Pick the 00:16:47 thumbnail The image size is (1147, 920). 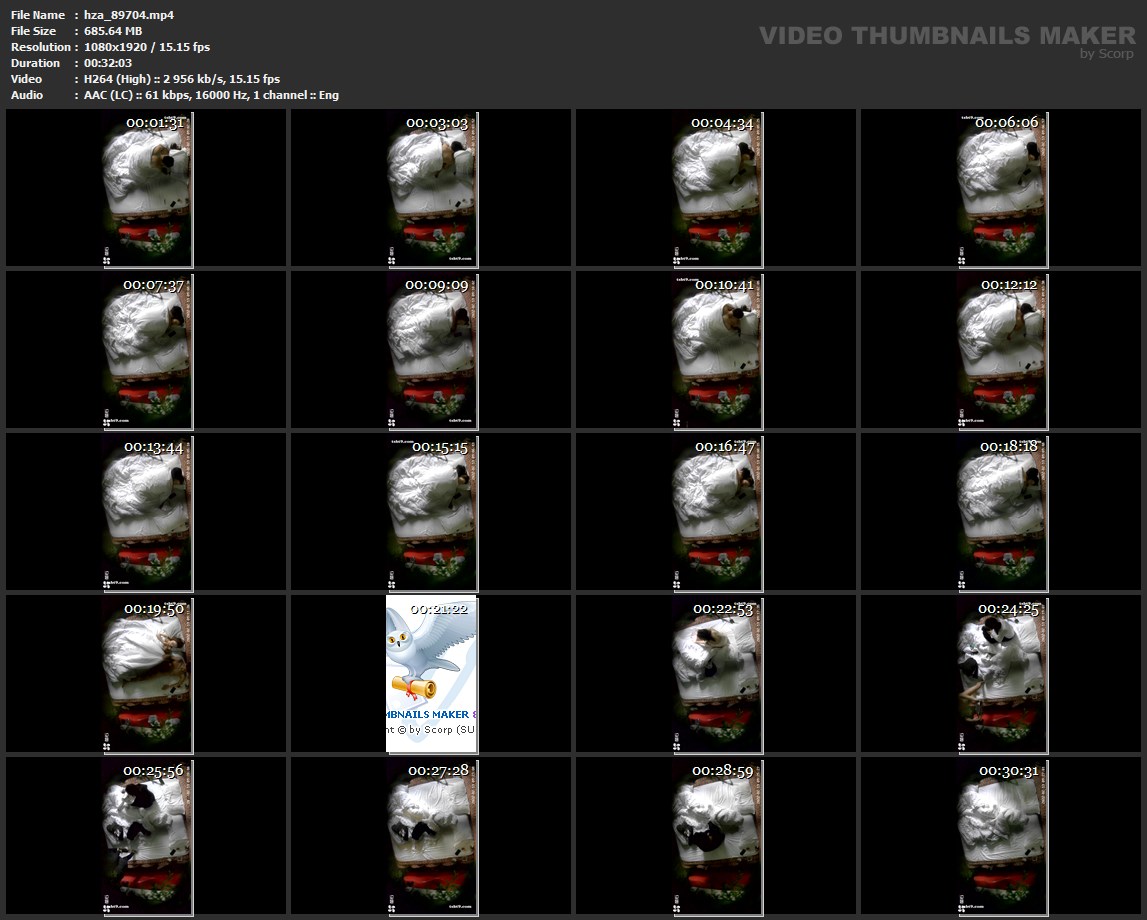pyautogui.click(x=716, y=513)
